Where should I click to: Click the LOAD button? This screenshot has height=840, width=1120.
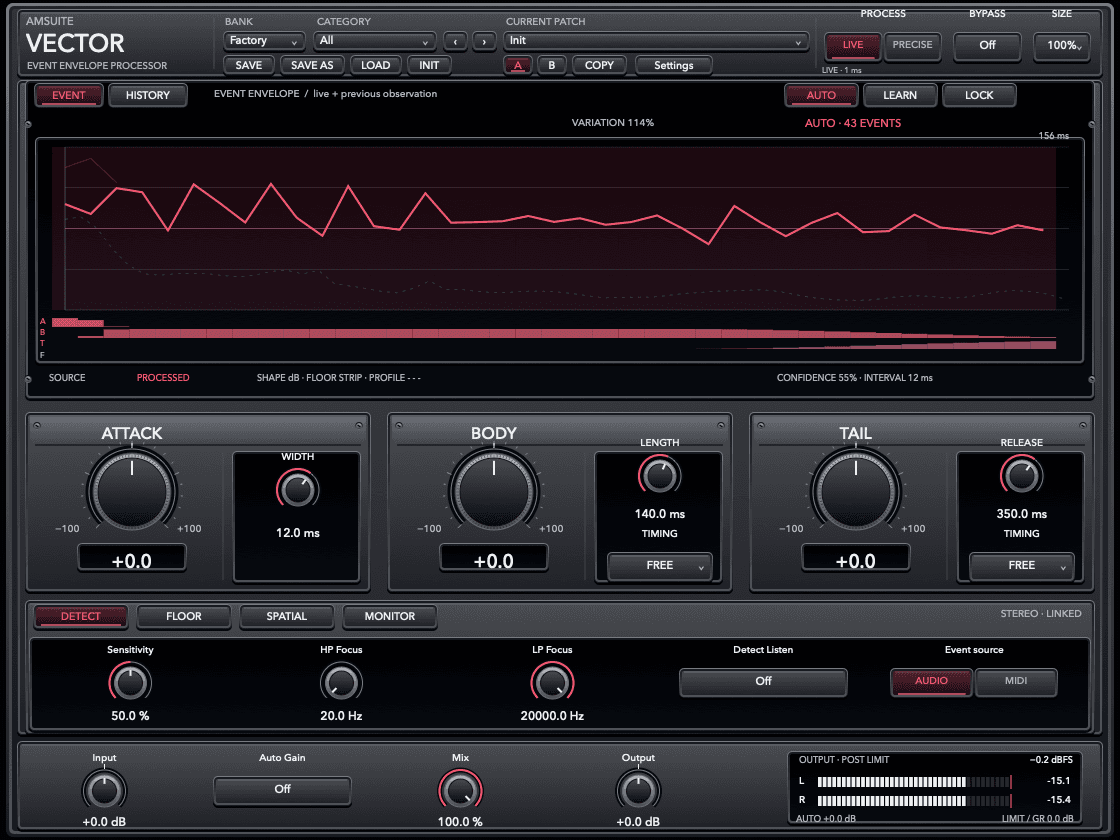(x=376, y=66)
